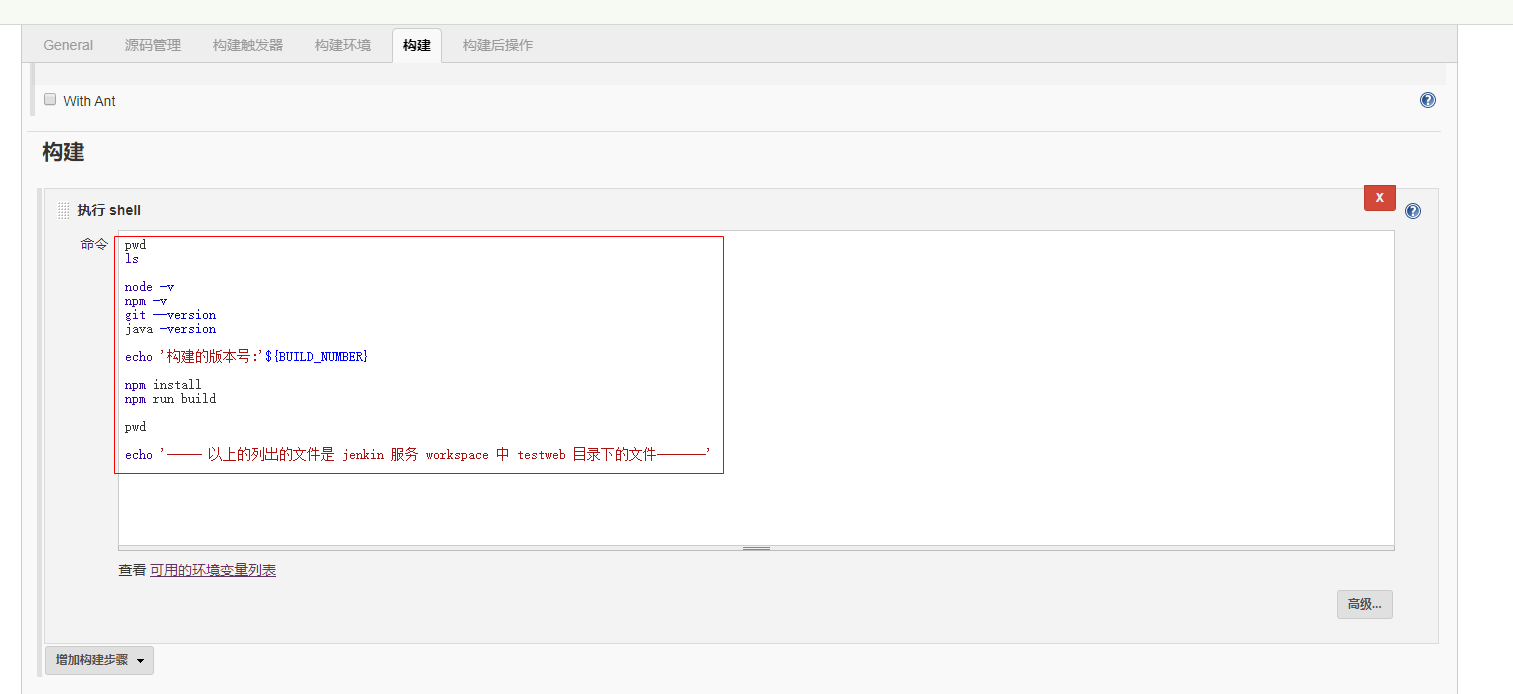
Task: Open the 可用的环境变量列表 link
Action: [x=213, y=570]
